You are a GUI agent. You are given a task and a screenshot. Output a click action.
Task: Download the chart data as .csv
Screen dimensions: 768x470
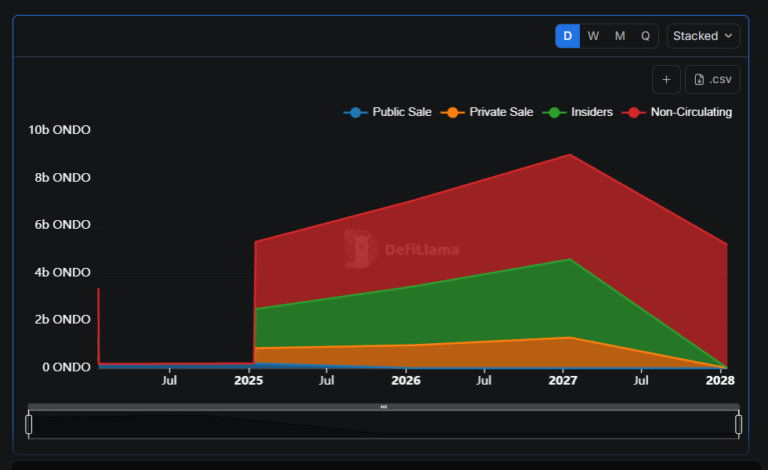point(713,80)
